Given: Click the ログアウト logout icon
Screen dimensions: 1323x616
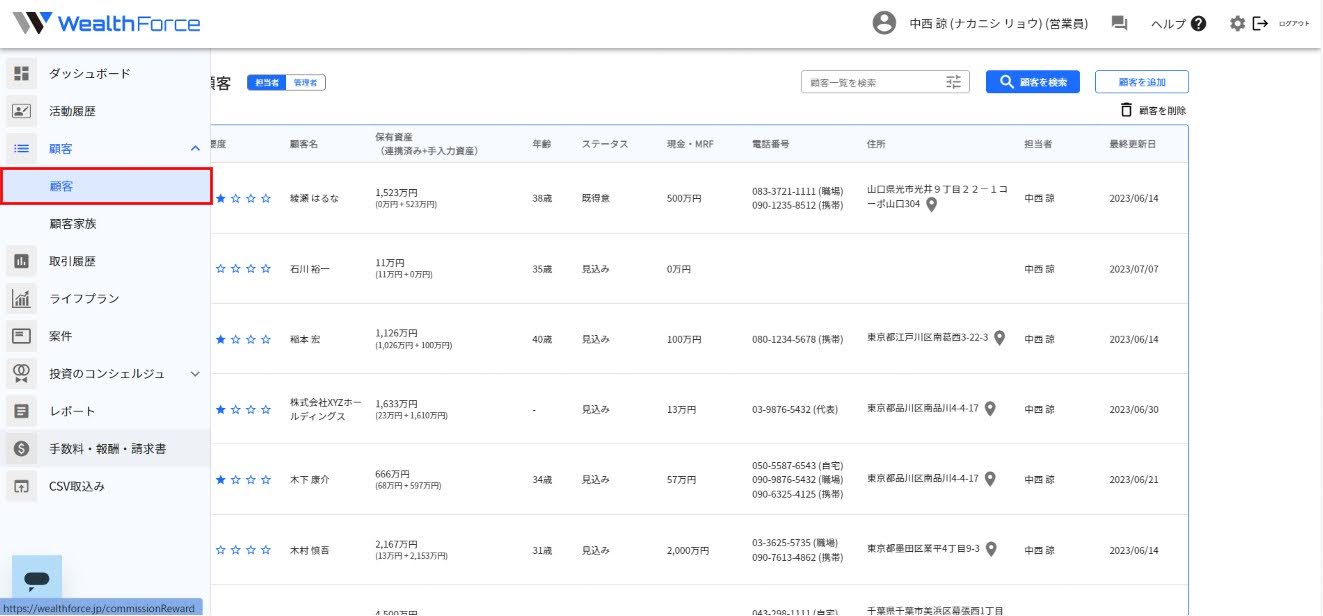Looking at the screenshot, I should pos(1260,23).
